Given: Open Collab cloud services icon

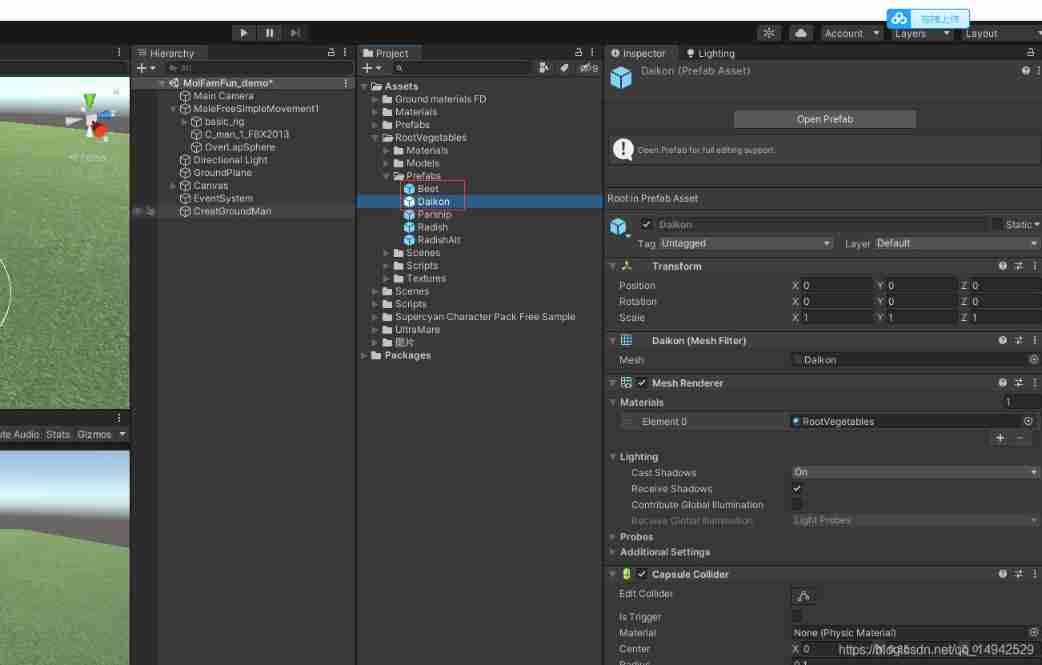Looking at the screenshot, I should coord(801,33).
